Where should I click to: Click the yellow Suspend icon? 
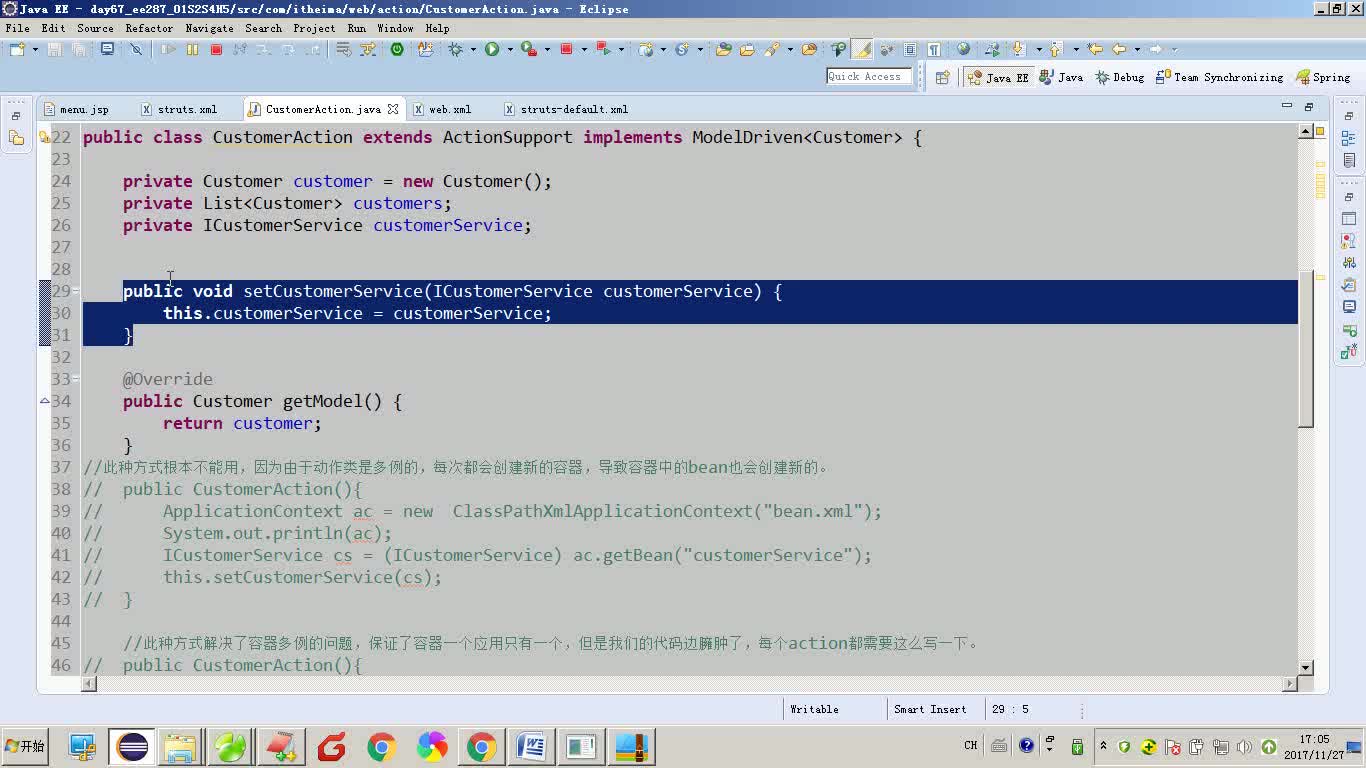click(192, 49)
